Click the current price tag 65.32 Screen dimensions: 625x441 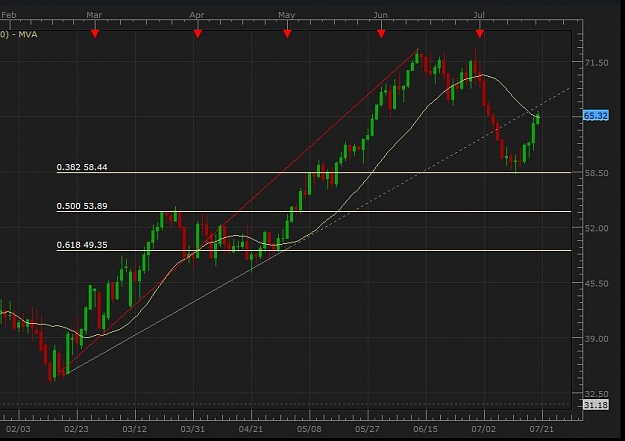click(596, 116)
